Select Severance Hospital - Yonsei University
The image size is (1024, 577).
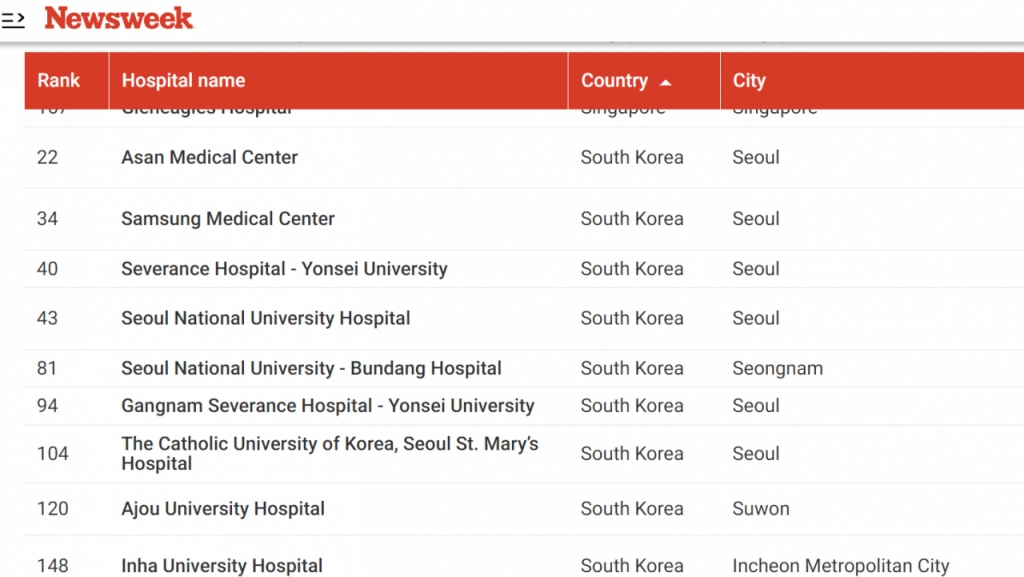click(286, 268)
